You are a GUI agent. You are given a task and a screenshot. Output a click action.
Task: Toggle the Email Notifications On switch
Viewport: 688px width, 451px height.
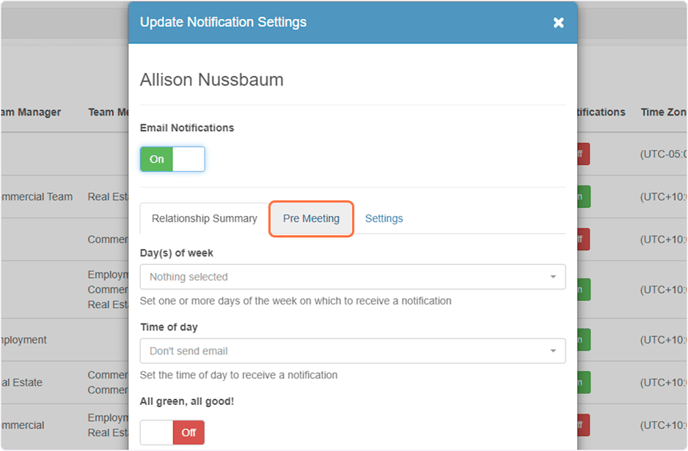[x=172, y=159]
